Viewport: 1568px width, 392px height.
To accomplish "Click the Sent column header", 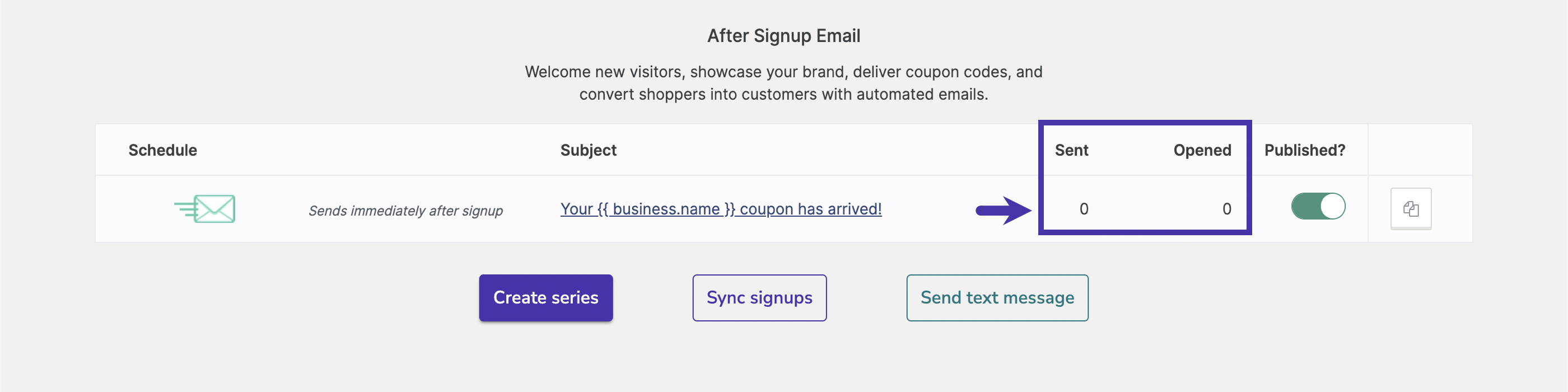I will (1071, 150).
